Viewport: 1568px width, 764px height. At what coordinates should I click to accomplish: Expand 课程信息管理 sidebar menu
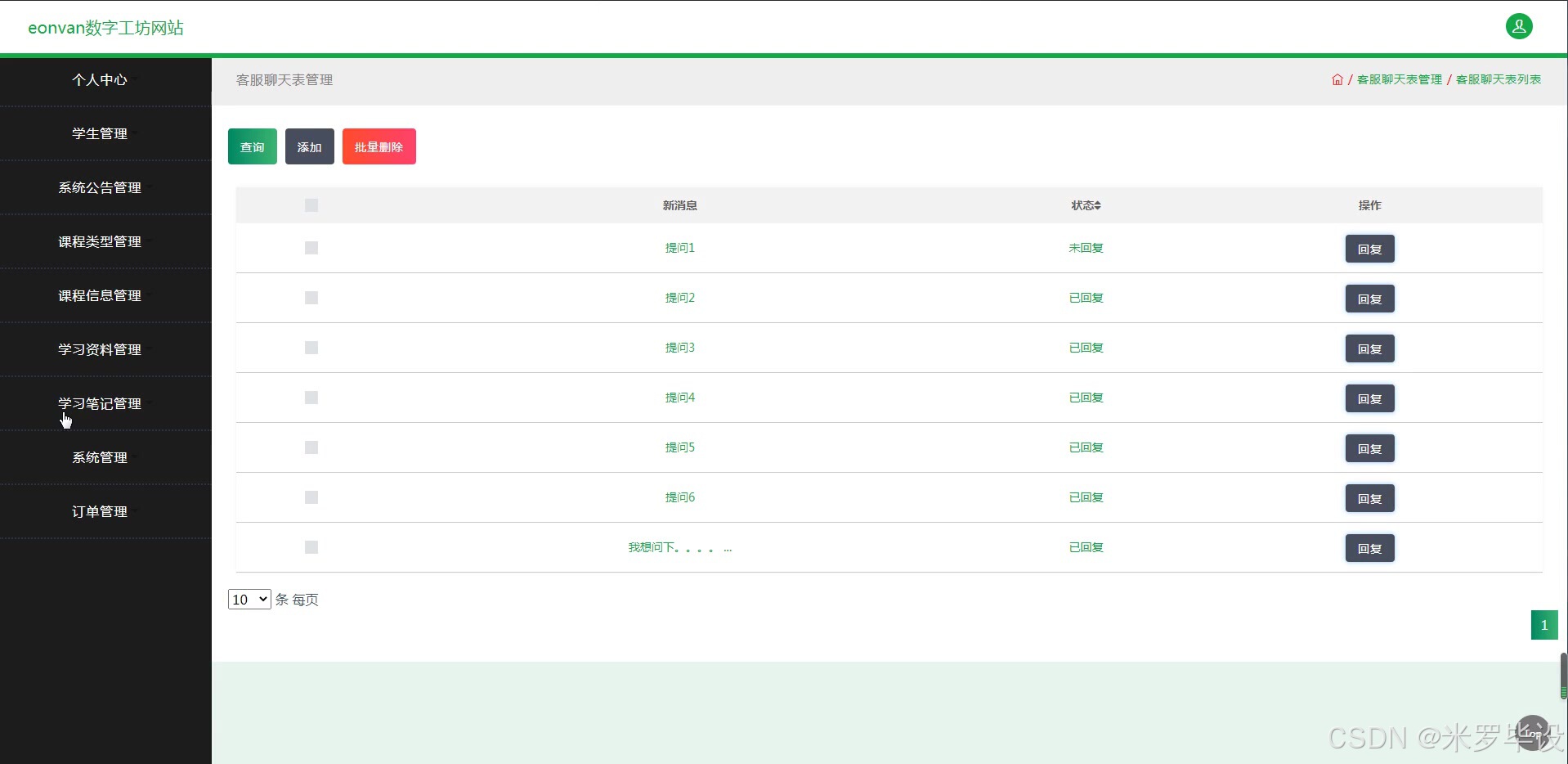tap(105, 295)
